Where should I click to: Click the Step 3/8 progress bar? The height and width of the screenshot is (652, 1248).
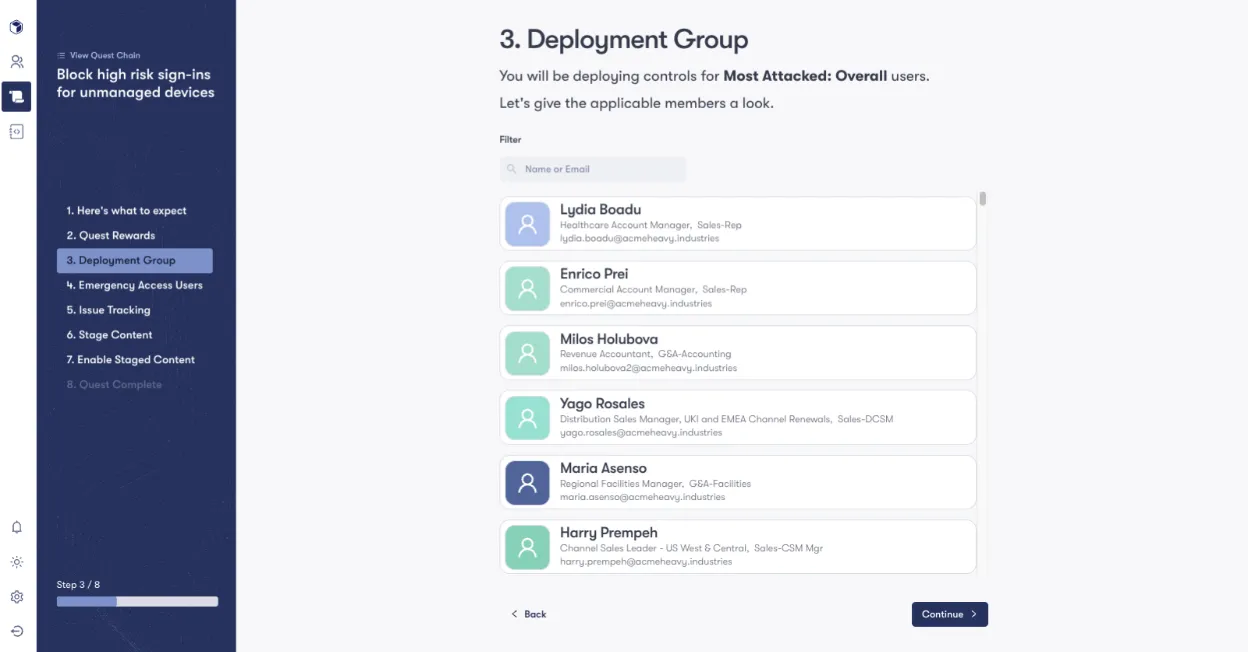tap(137, 601)
